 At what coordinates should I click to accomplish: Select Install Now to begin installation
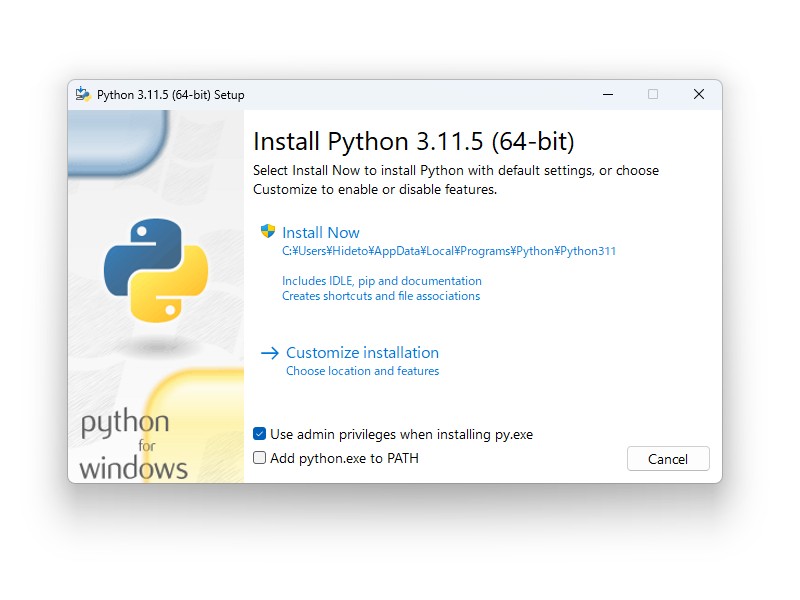[320, 231]
